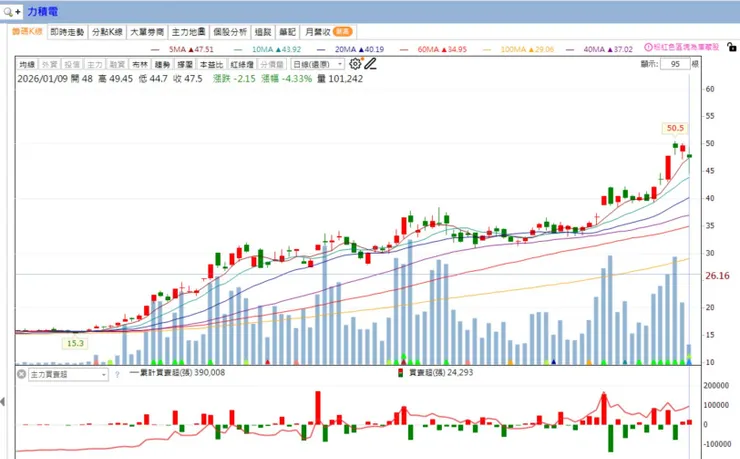The image size is (740, 459).
Task: Toggle the 外資 overlay button
Action: [x=50, y=64]
